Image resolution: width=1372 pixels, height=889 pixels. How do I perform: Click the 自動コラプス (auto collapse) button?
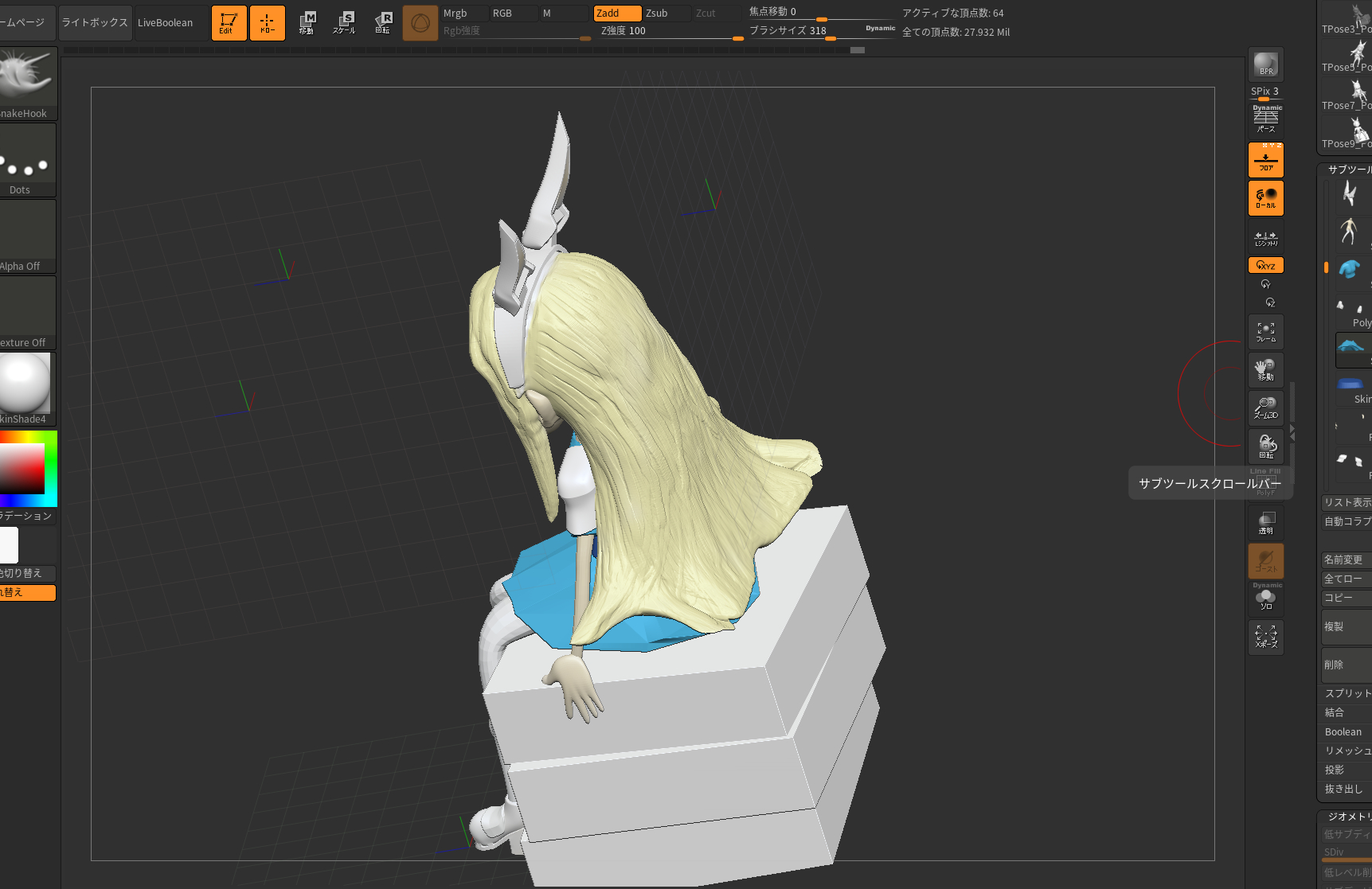1347,522
